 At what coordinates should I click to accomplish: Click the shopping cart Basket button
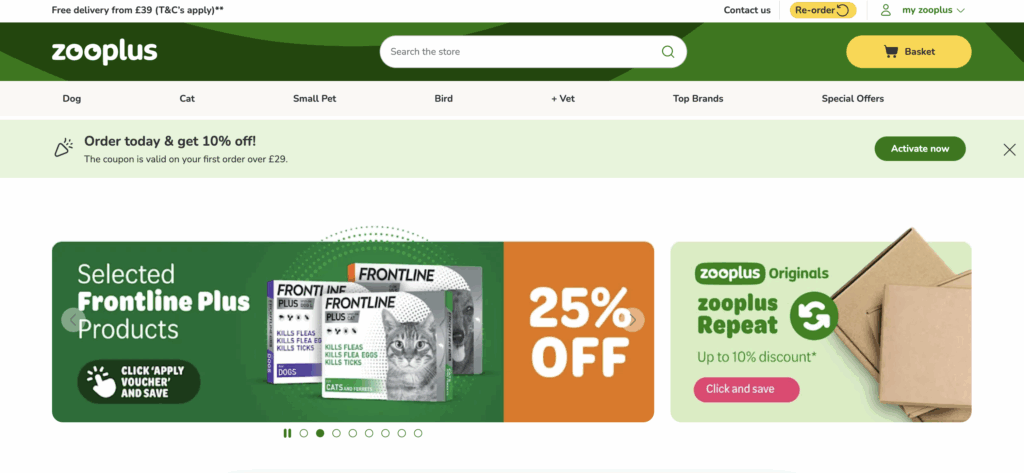[x=908, y=52]
